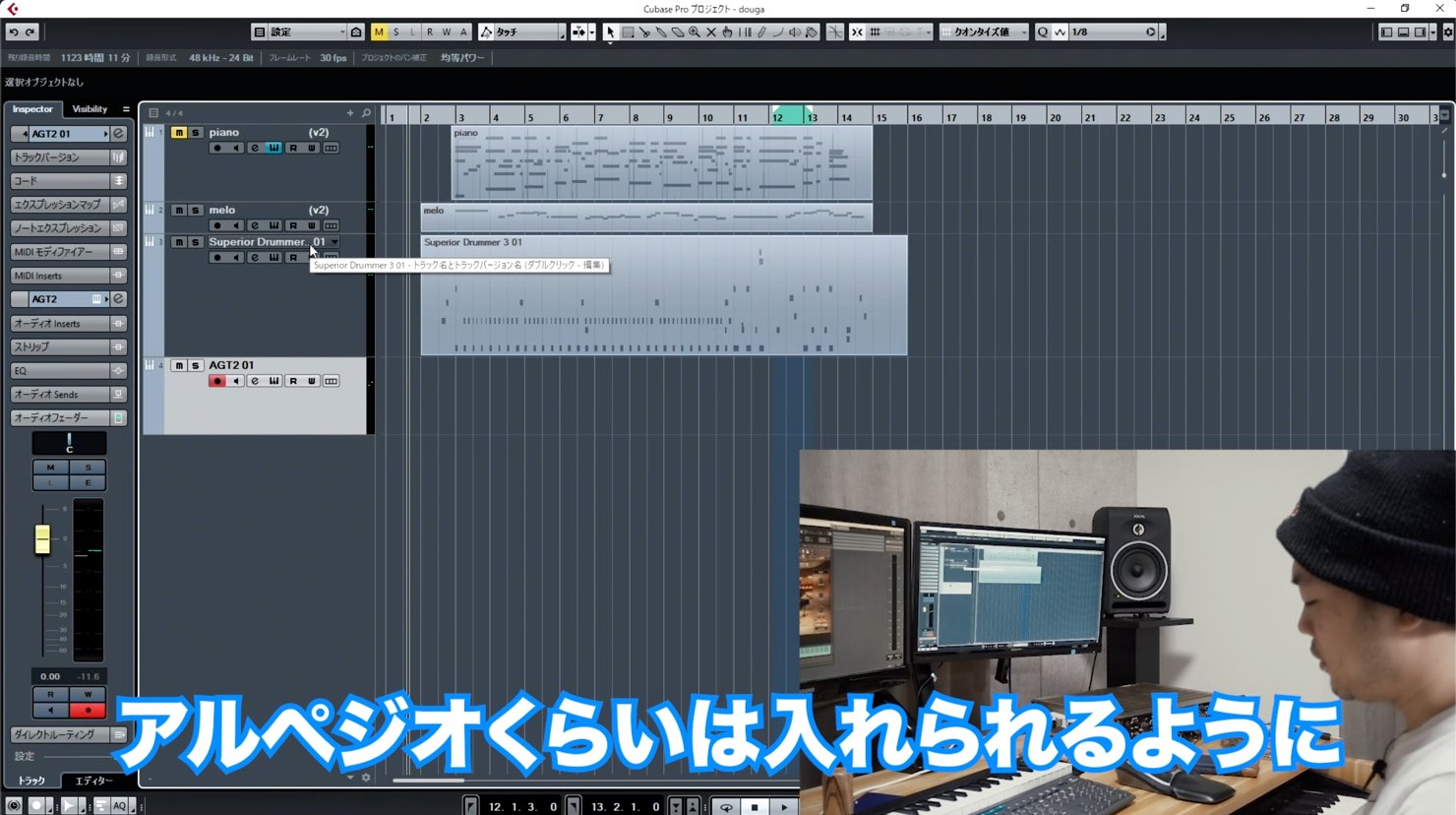
Task: Click the ダイレクトルーティング section button
Action: 69,735
